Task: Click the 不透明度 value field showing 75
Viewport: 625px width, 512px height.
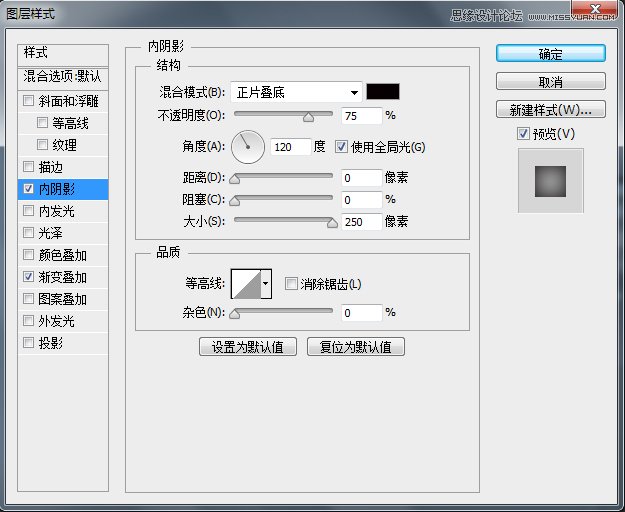Action: coord(362,116)
